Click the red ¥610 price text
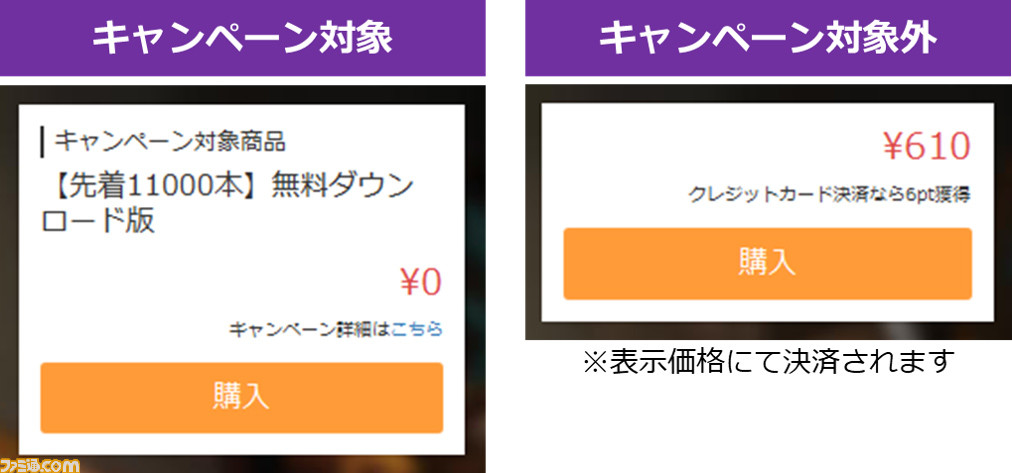 [x=926, y=148]
